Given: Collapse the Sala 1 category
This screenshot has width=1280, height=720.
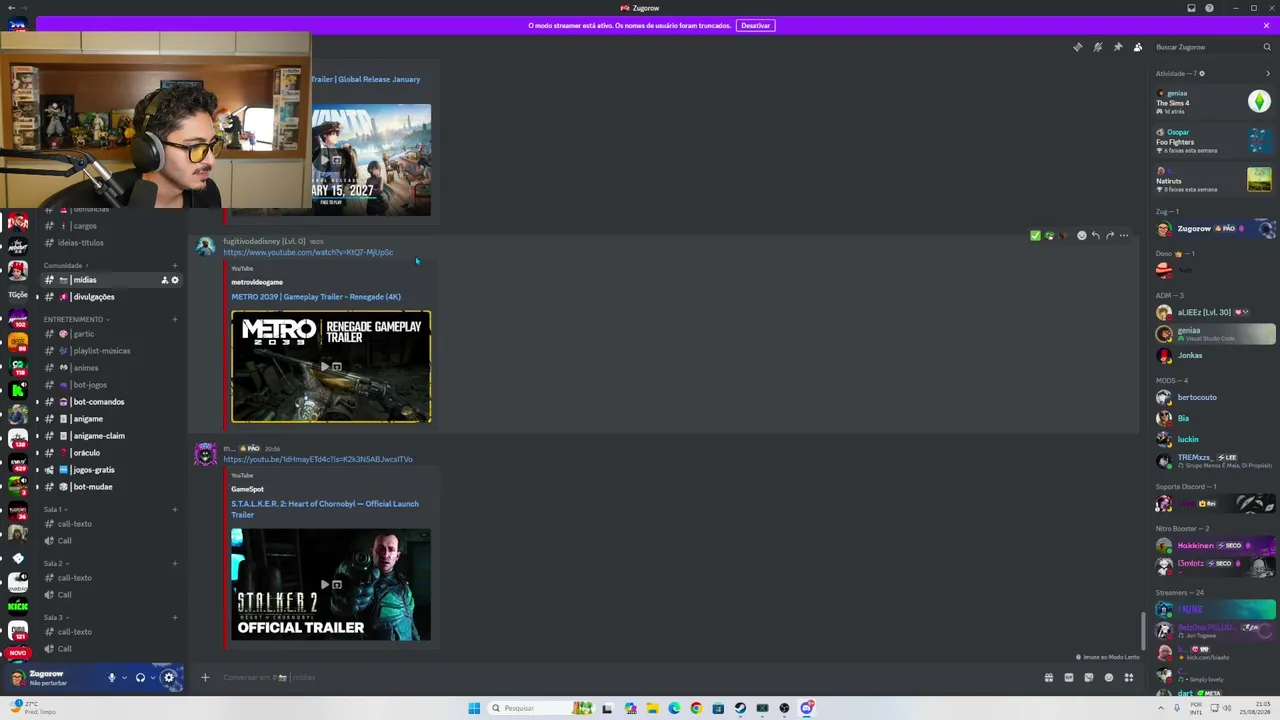Looking at the screenshot, I should [54, 509].
